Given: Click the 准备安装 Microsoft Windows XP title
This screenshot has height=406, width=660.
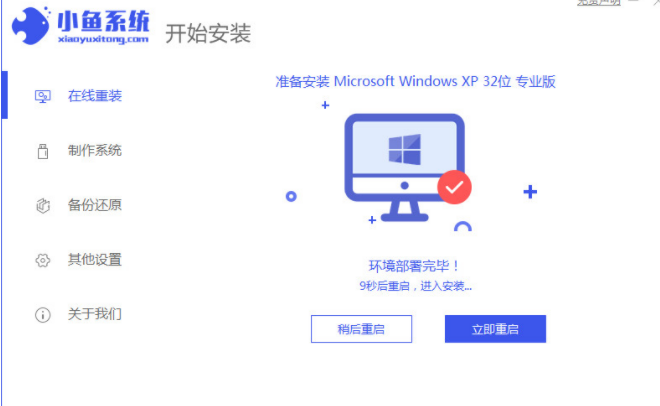Looking at the screenshot, I should pyautogui.click(x=415, y=81).
